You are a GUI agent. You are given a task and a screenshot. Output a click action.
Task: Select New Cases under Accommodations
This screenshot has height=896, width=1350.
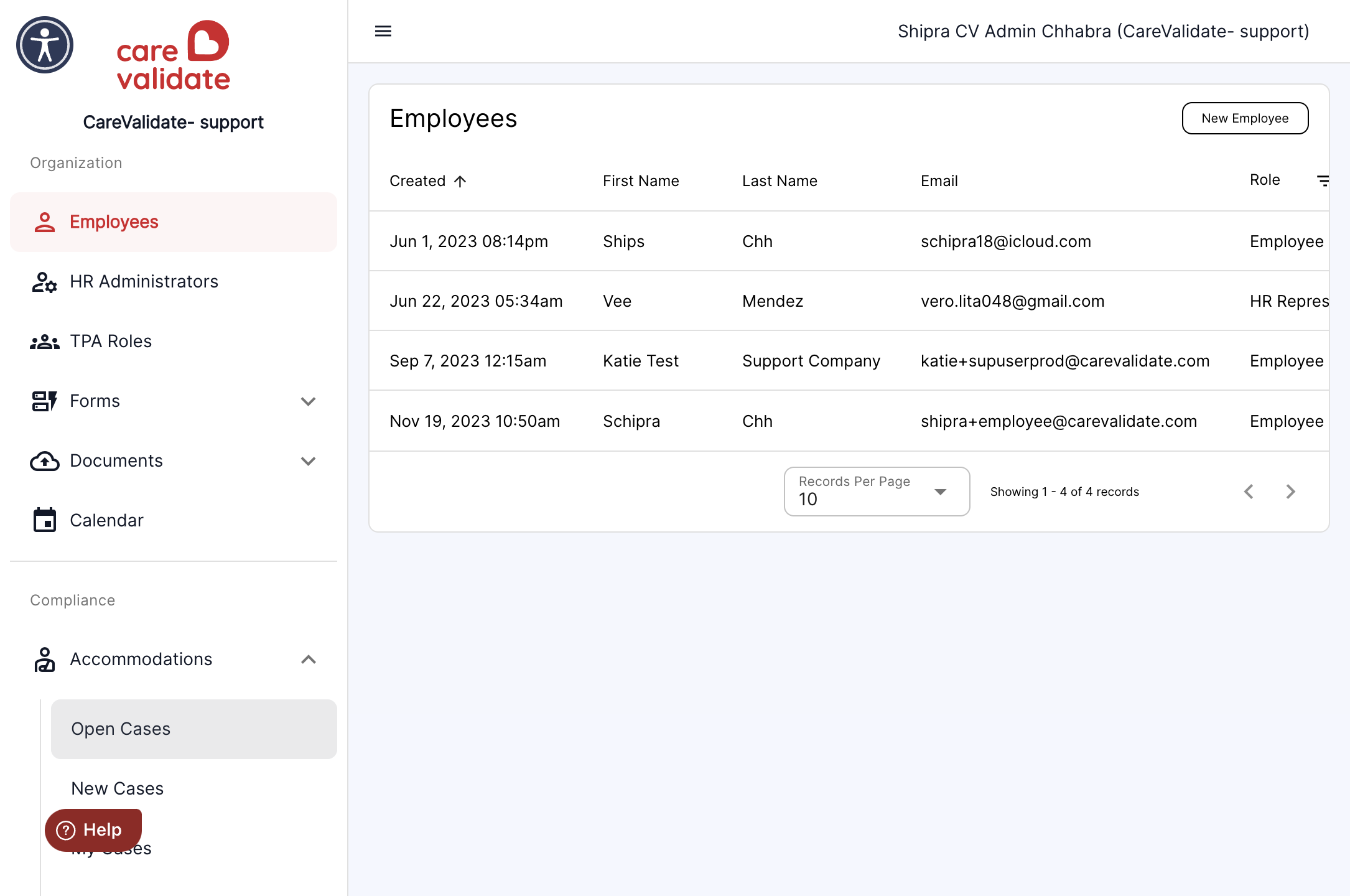(194, 789)
